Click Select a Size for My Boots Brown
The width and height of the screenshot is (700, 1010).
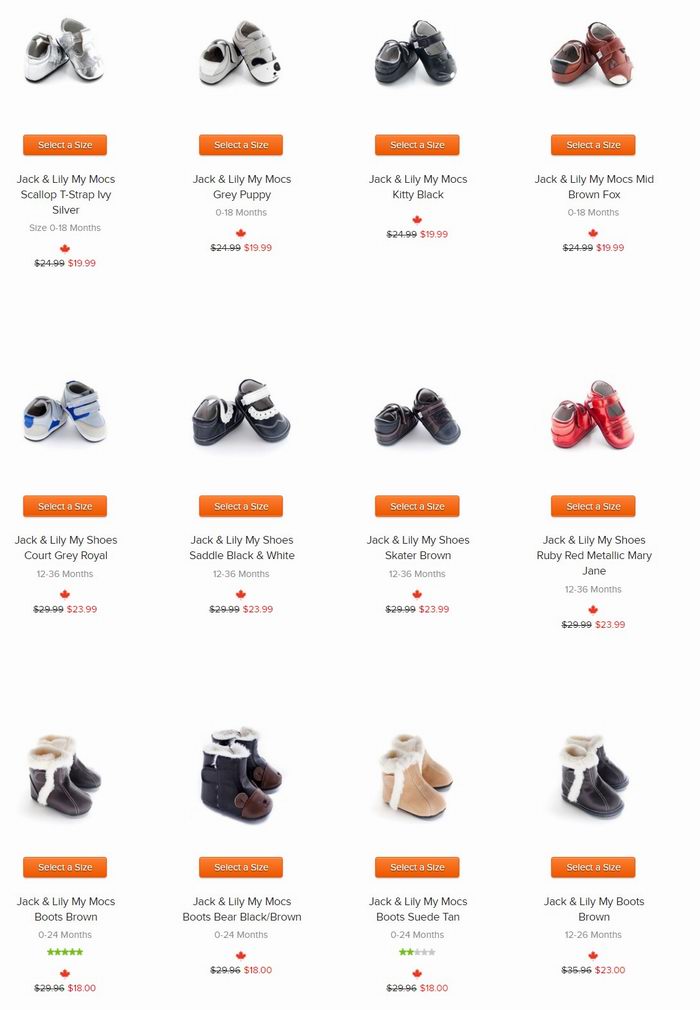593,867
